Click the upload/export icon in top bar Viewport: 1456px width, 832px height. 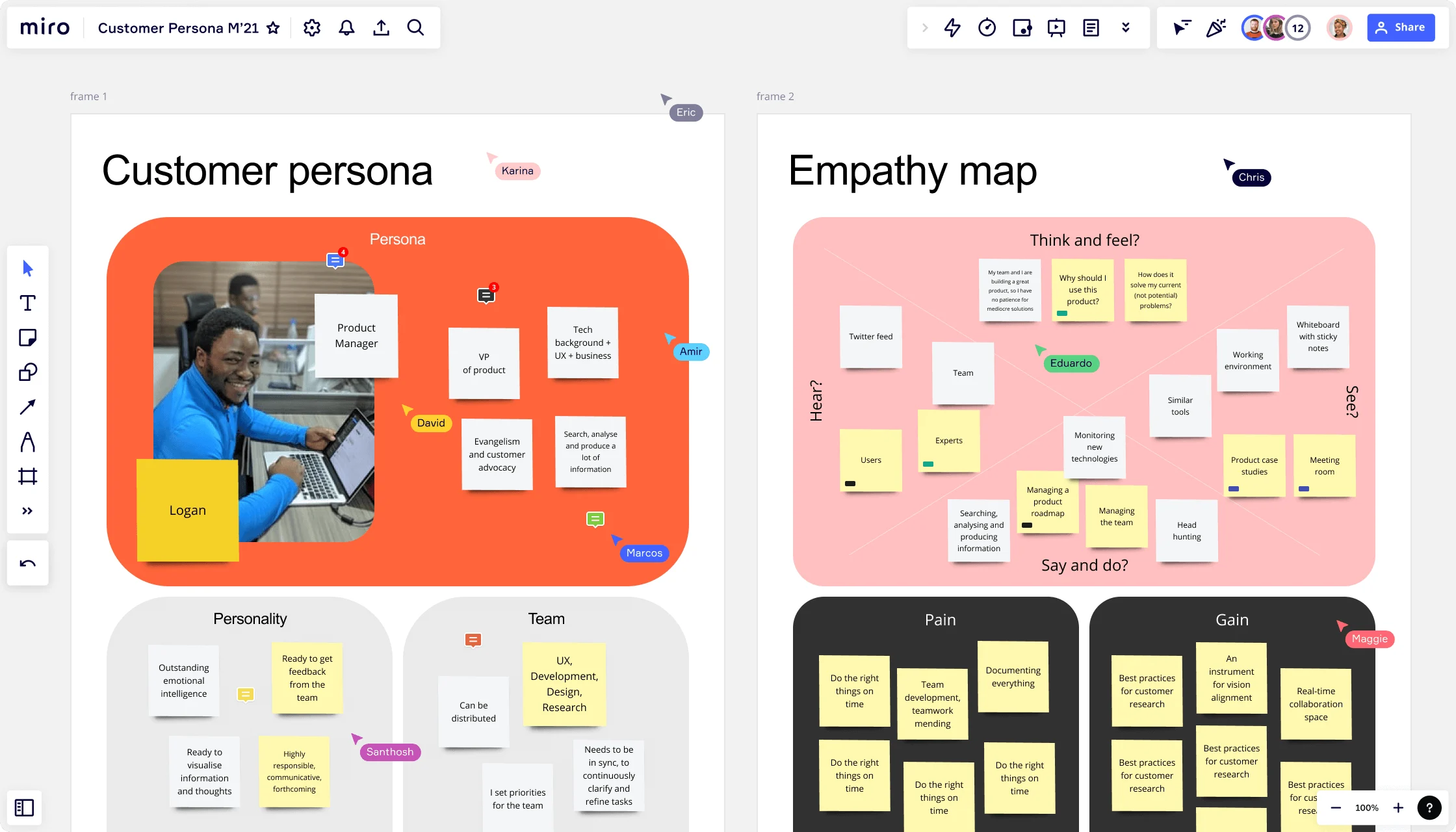point(381,27)
